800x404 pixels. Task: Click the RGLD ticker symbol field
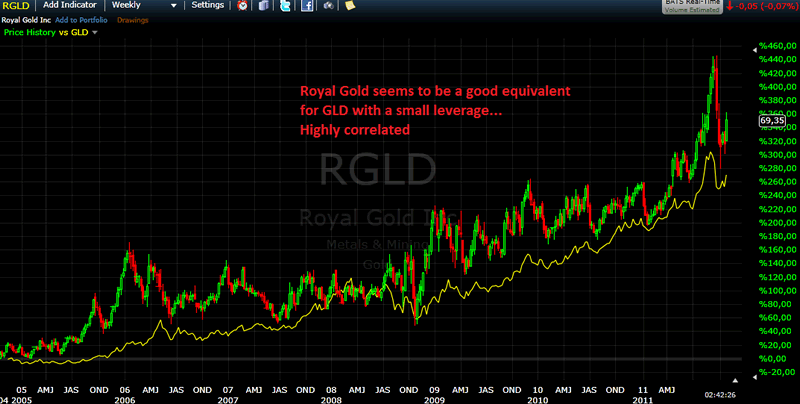tap(17, 6)
